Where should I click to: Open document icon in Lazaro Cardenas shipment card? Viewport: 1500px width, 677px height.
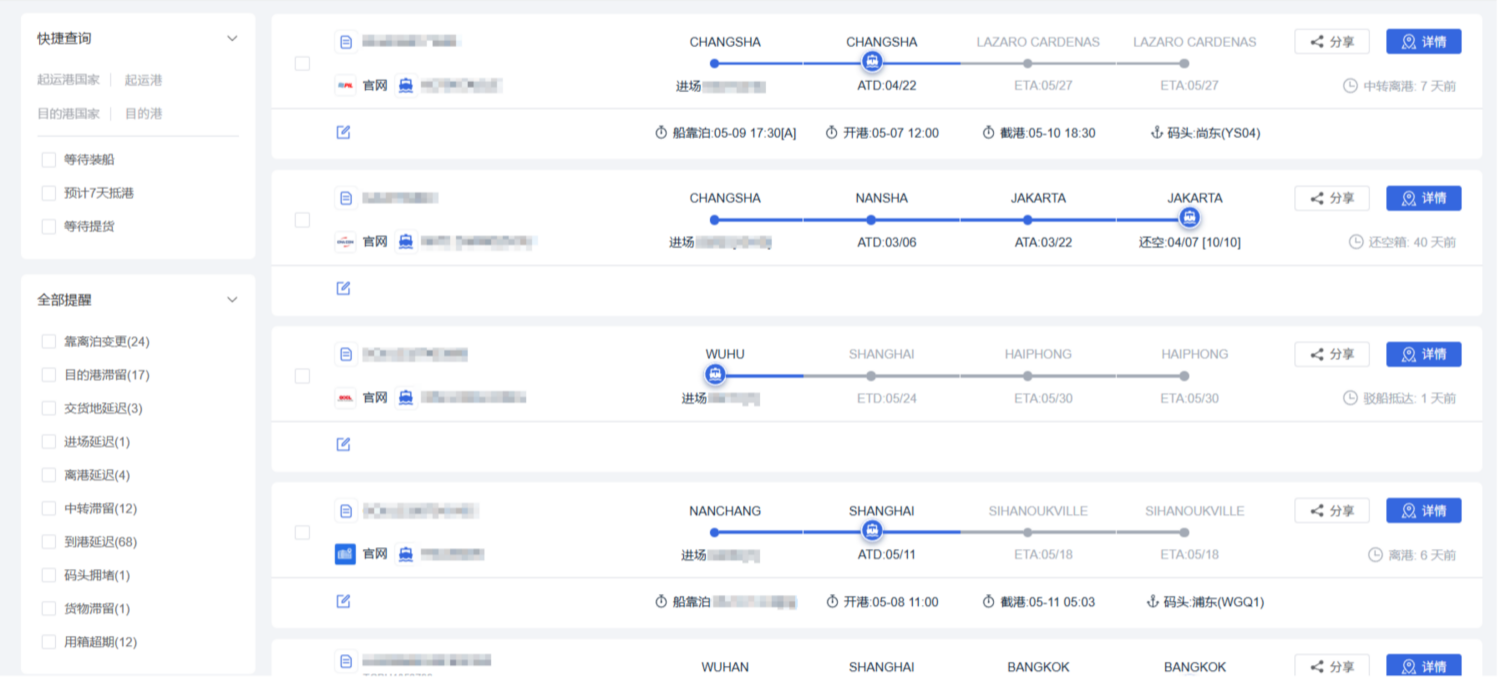pos(346,42)
